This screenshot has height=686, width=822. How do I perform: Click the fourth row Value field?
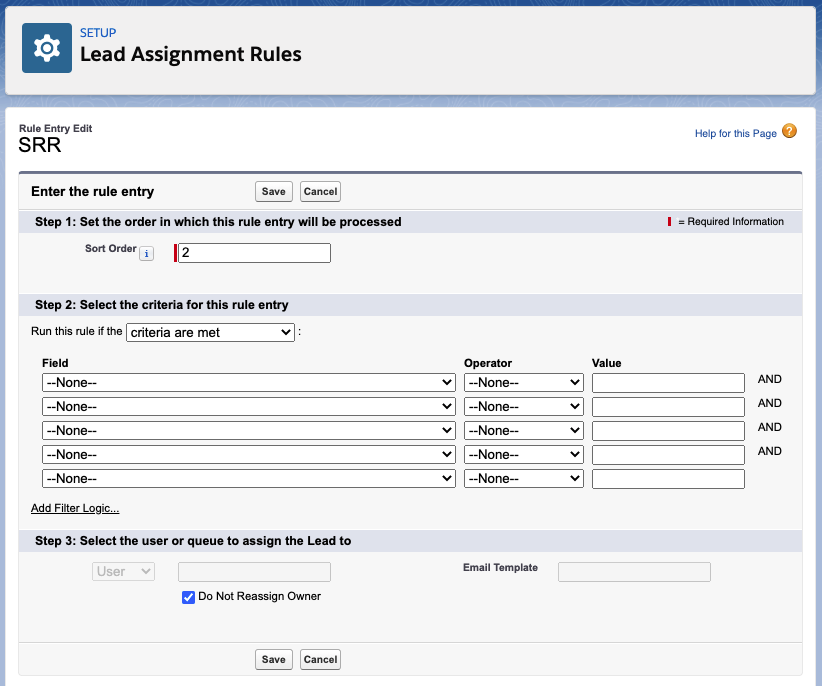(668, 454)
